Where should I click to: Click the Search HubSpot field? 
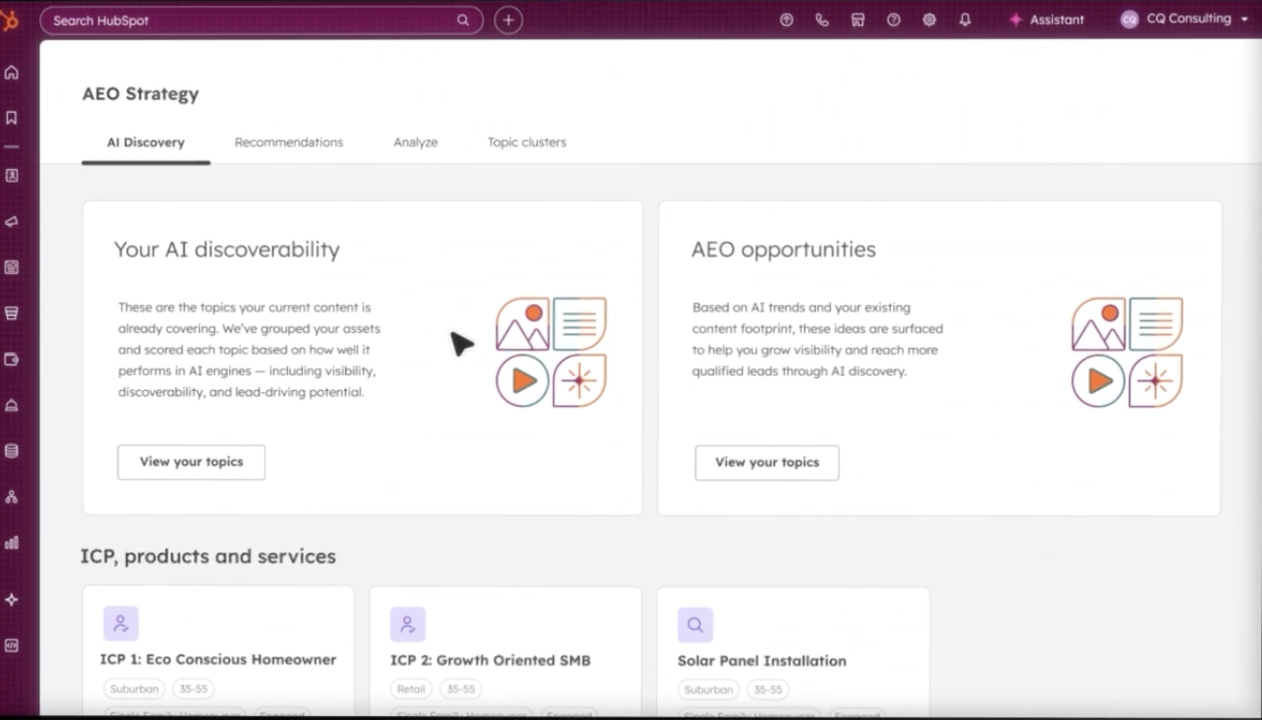pyautogui.click(x=250, y=20)
